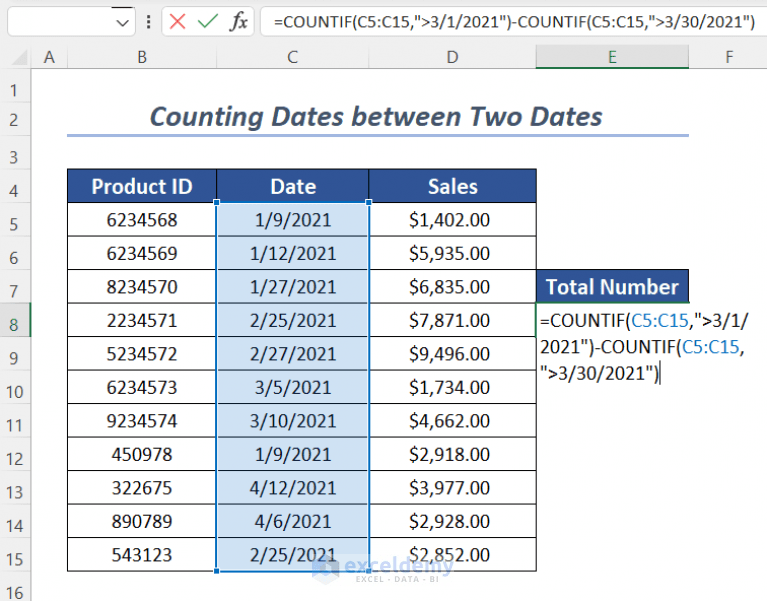767x601 pixels.
Task: Select sales cell $2,852.00
Action: point(452,555)
